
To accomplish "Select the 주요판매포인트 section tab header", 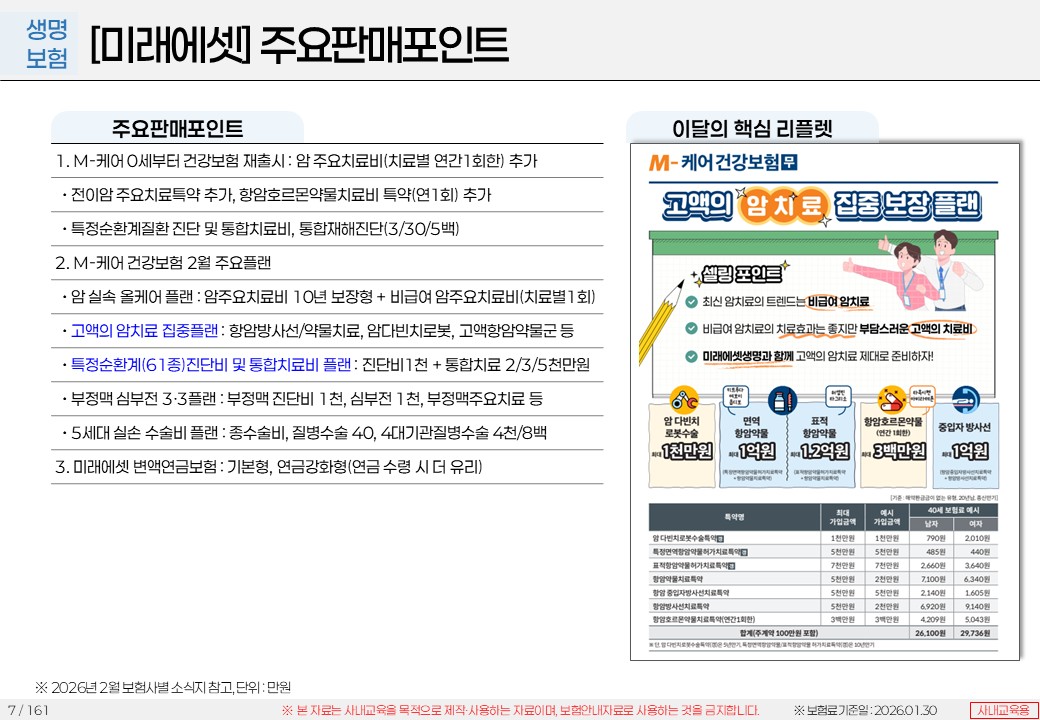I will coord(177,128).
